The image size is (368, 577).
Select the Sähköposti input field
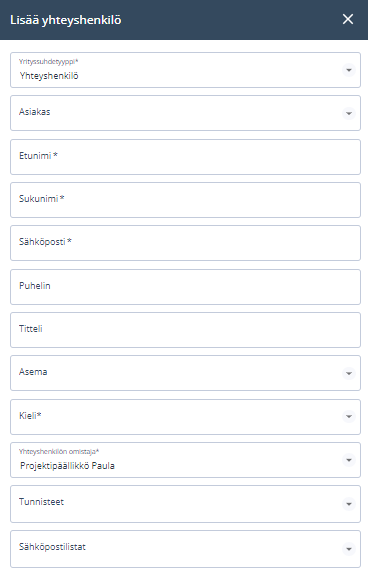[x=185, y=243]
